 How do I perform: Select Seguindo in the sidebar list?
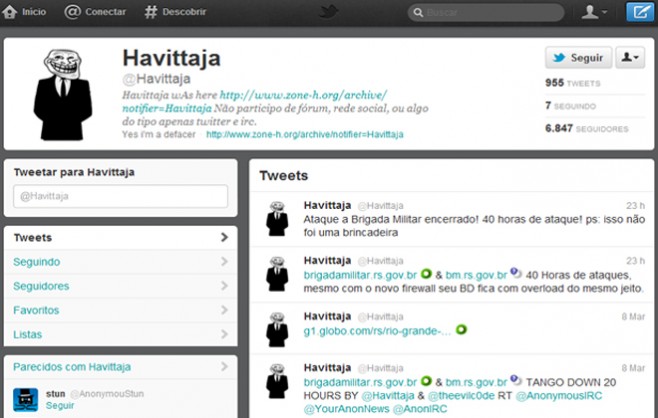coord(36,262)
